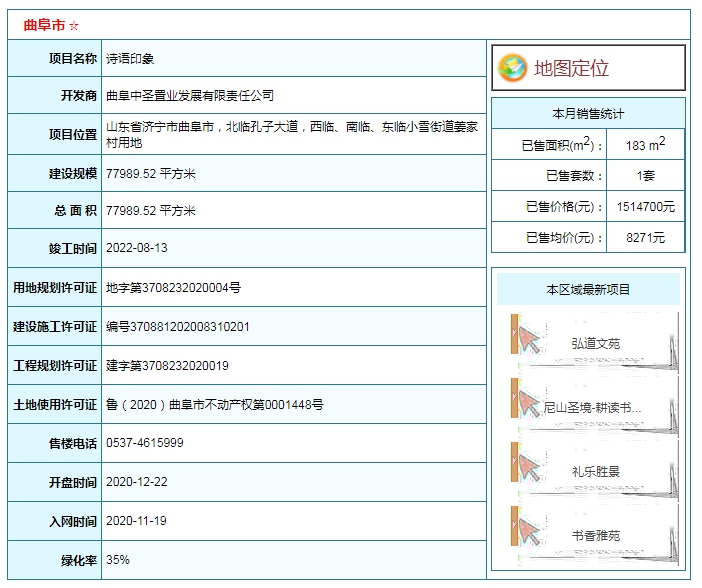This screenshot has height=588, width=702.
Task: Click the 售楼电话 label cell
Action: click(55, 443)
